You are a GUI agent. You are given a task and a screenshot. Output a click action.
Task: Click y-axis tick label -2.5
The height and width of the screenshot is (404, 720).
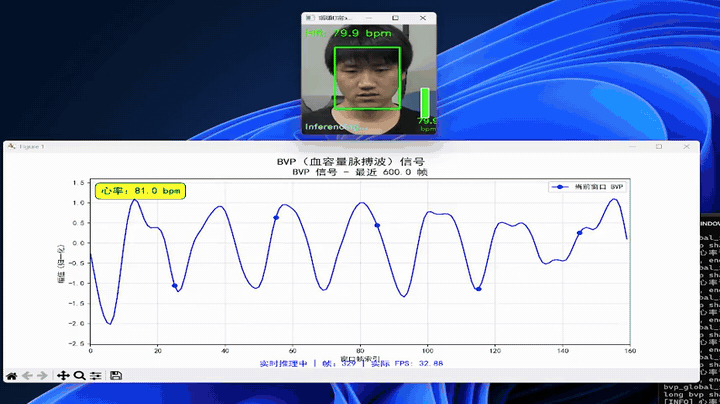click(77, 343)
